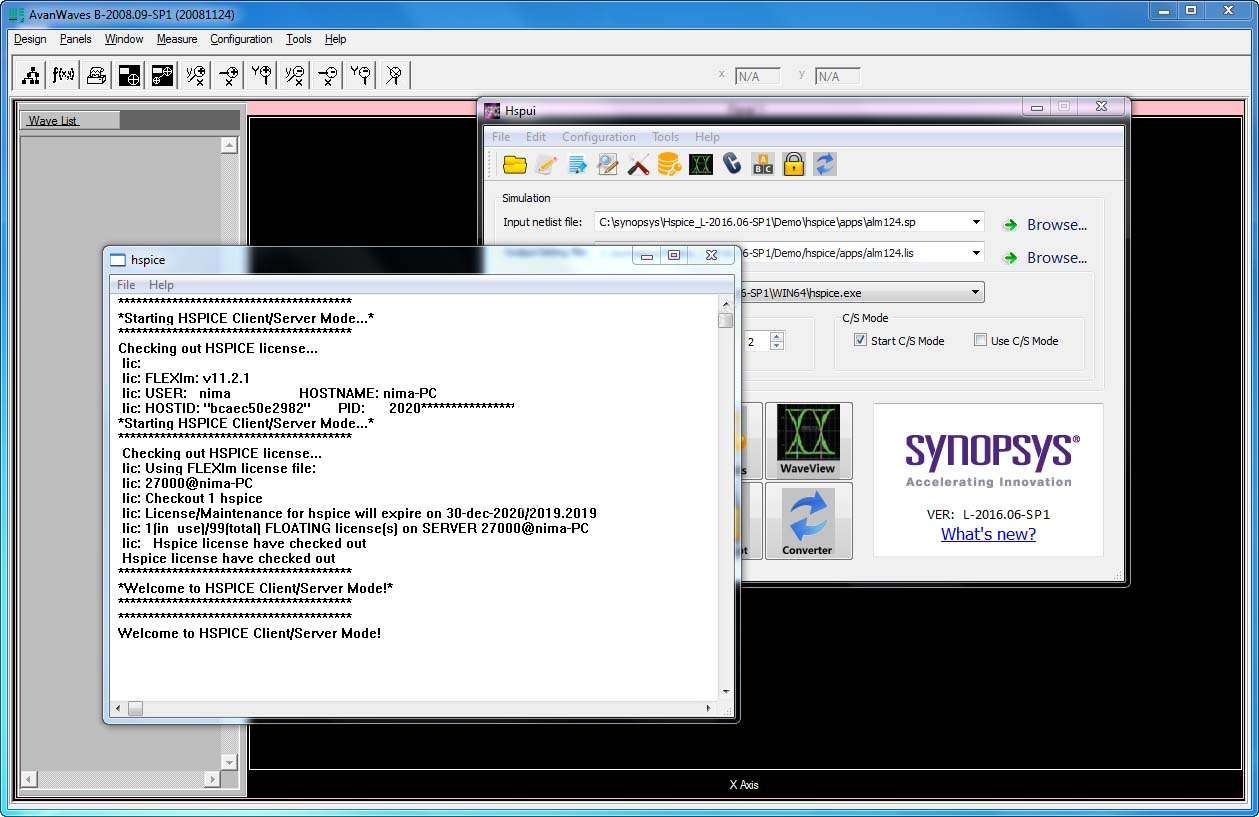The image size is (1259, 817).
Task: Click the hspice log horizontal scrollbar thumb
Action: 135,708
